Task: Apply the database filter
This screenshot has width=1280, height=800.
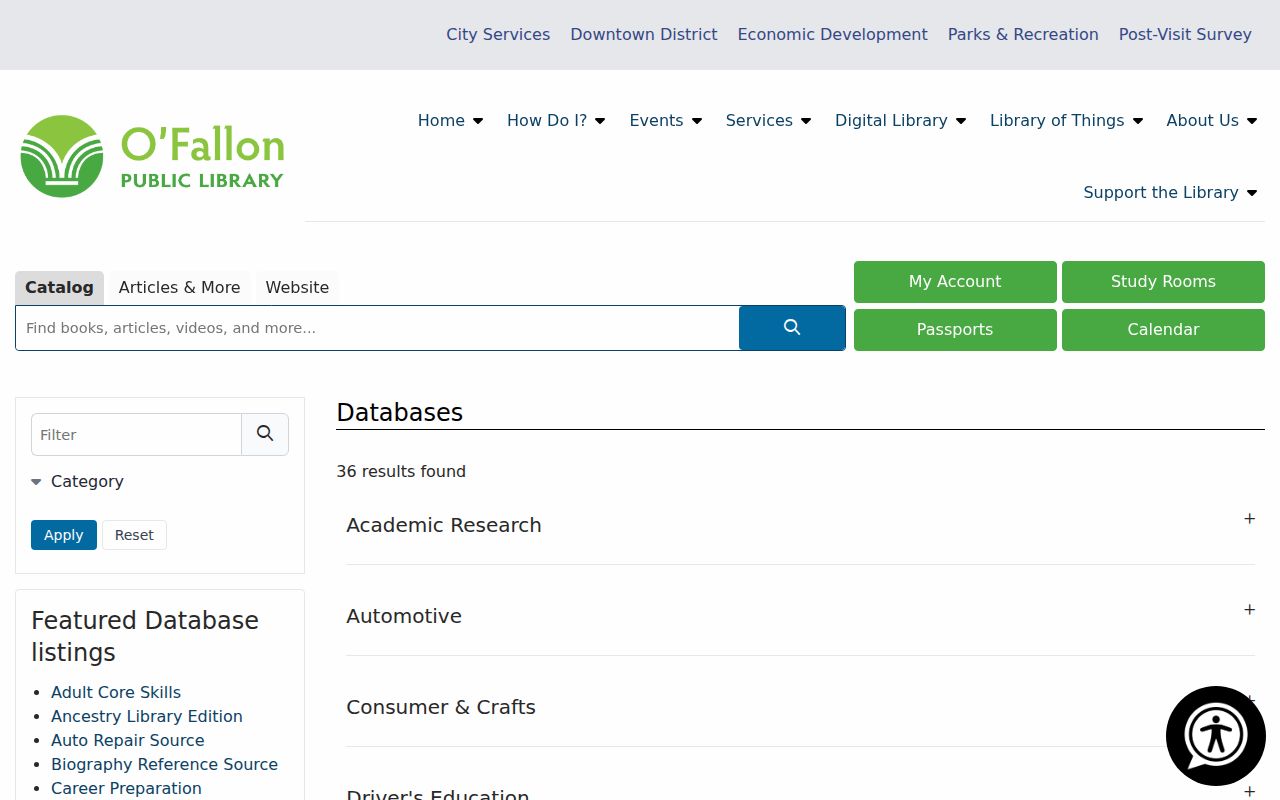Action: coord(64,535)
